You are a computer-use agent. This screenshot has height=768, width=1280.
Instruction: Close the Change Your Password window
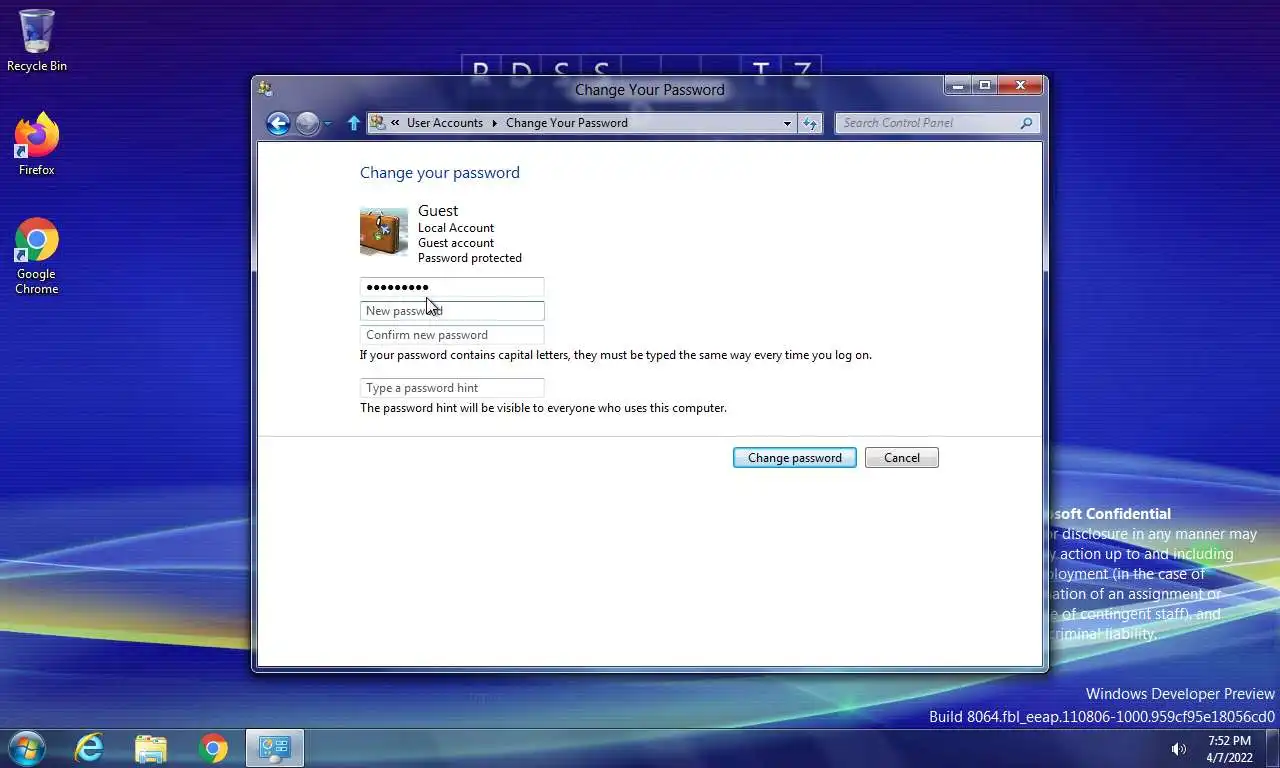(x=1021, y=86)
